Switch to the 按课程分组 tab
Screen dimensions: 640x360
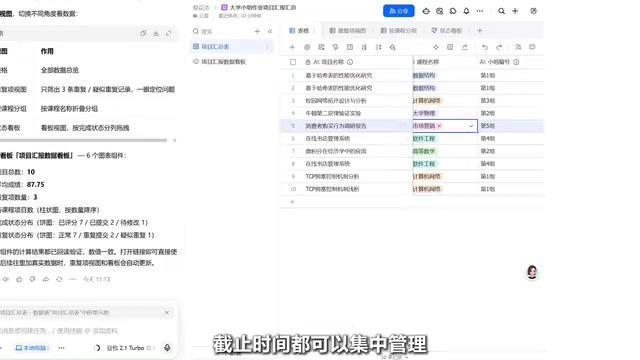[x=399, y=31]
